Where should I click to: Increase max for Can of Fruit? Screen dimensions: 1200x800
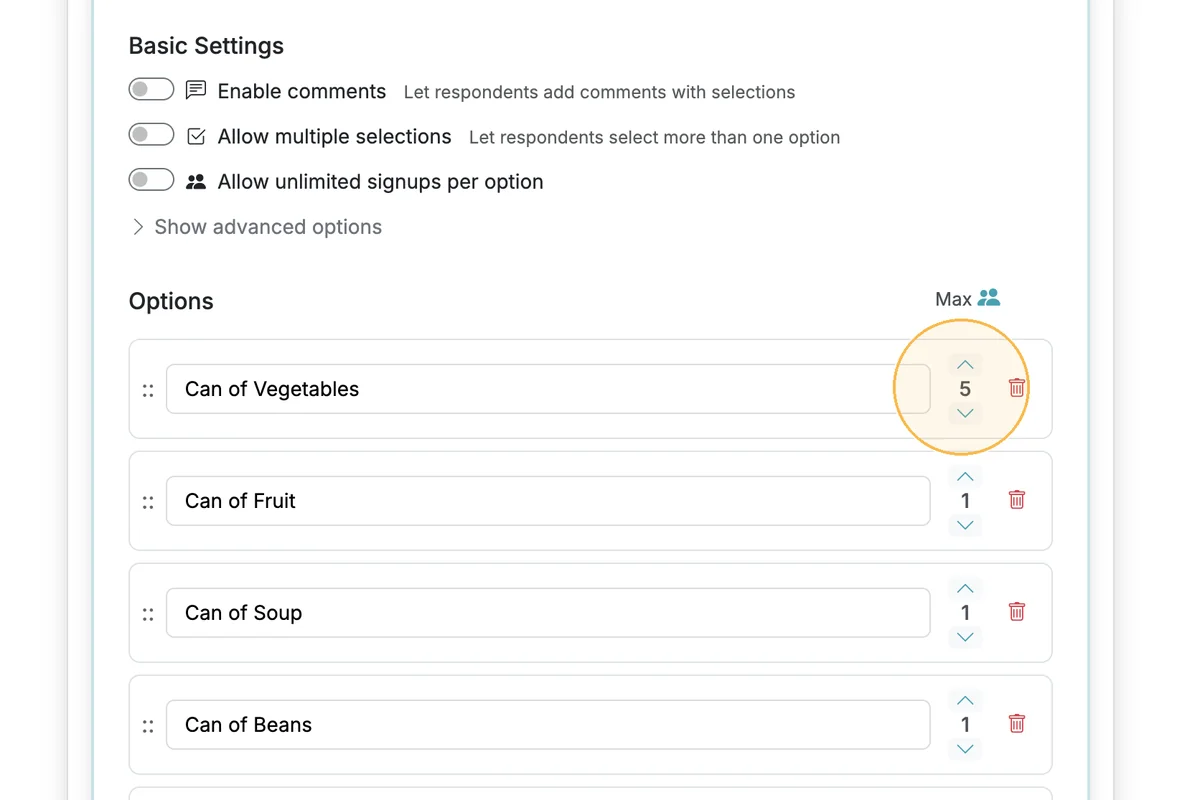pos(965,477)
